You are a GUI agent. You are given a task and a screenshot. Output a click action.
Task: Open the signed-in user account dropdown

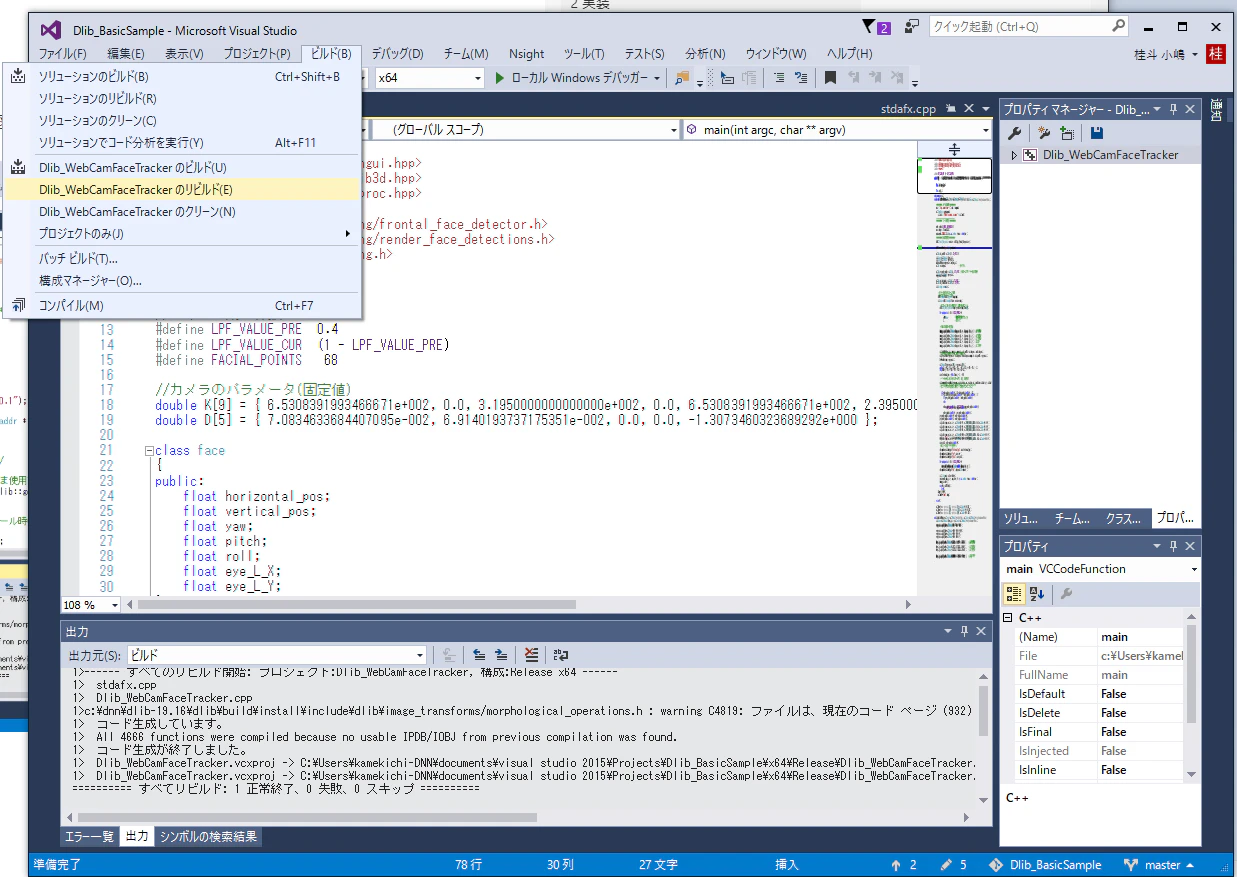(1166, 54)
